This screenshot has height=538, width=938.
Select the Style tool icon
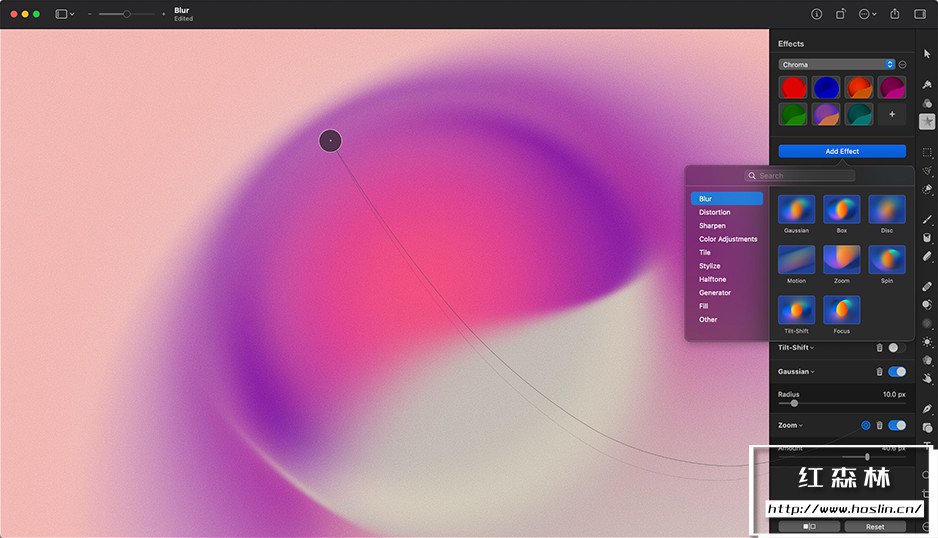(927, 84)
